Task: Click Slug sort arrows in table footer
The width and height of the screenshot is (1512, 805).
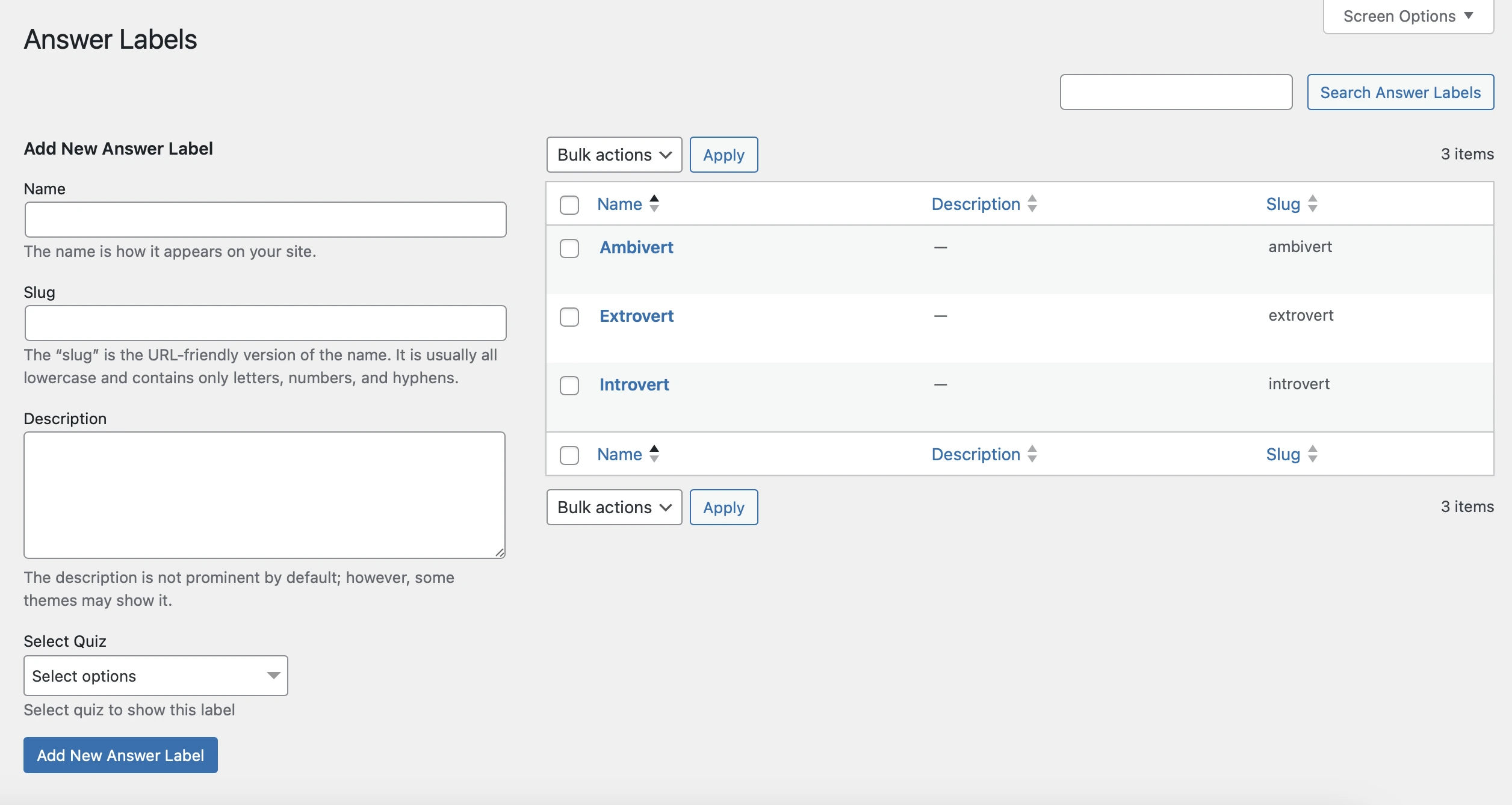Action: click(x=1313, y=454)
